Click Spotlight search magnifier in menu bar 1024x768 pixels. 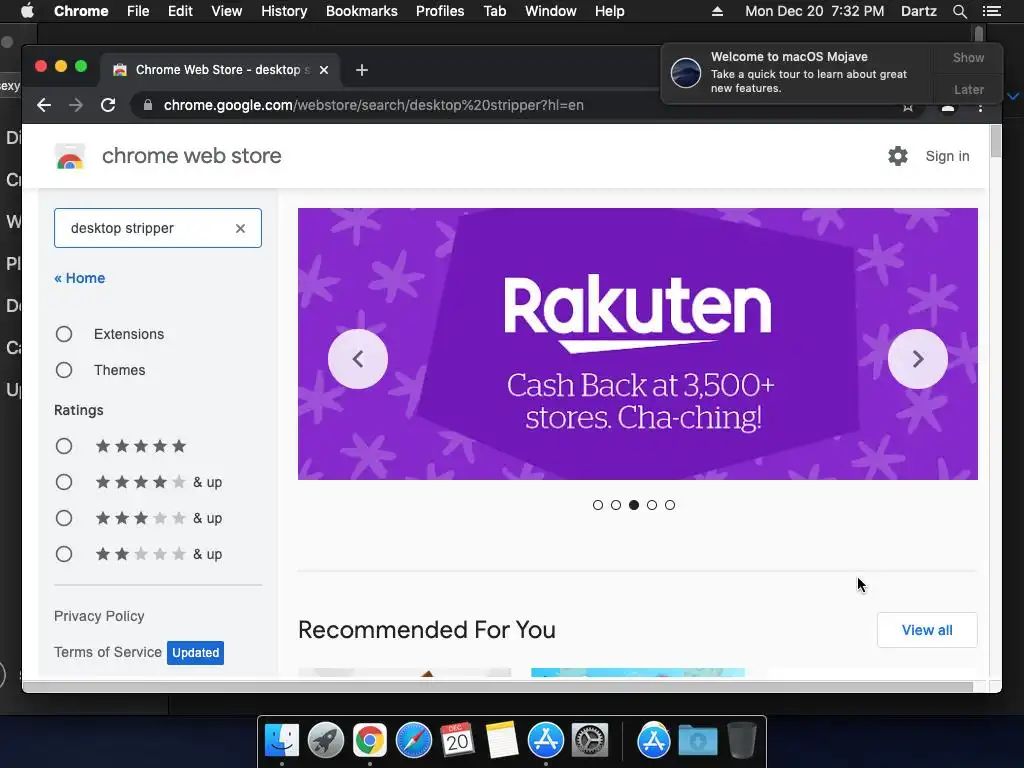tap(959, 11)
